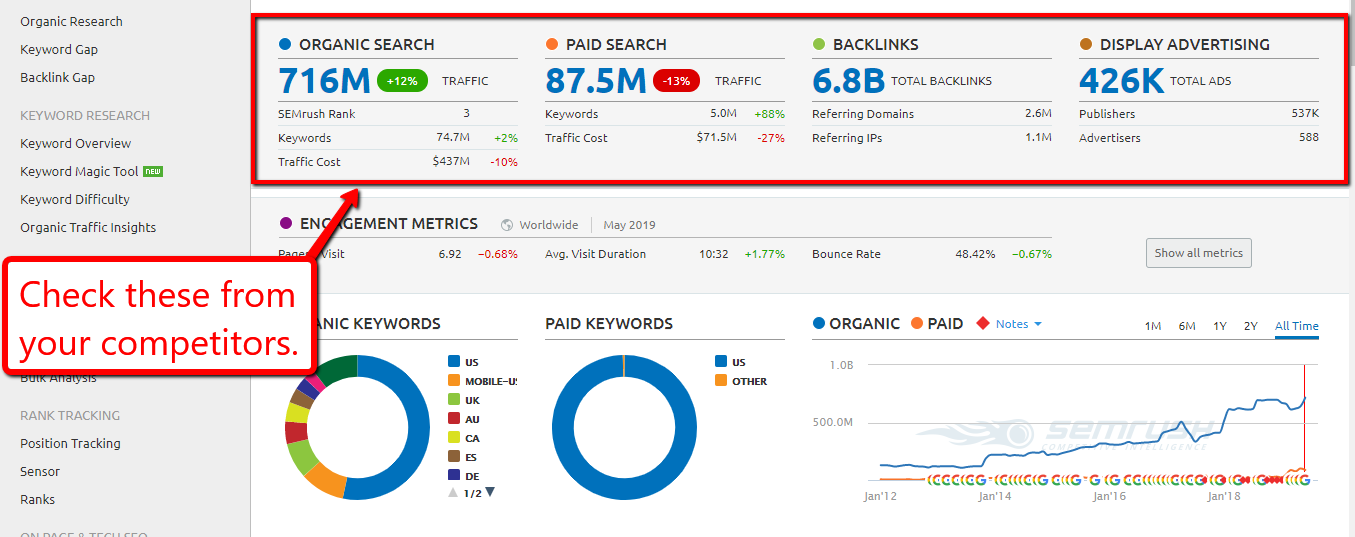
Task: Toggle the ORGANIC chart series
Action: click(x=857, y=324)
